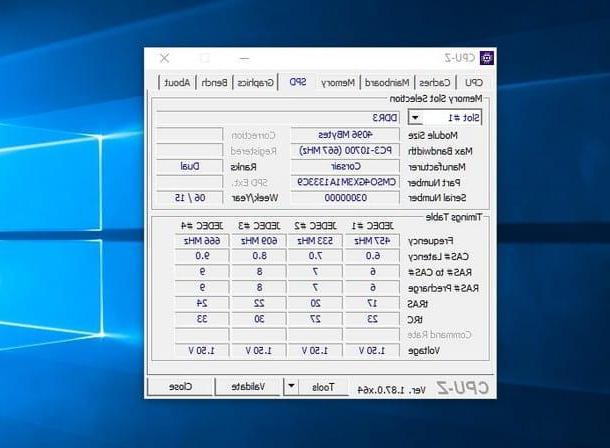This screenshot has height=448, width=610.
Task: Open the CPU tab
Action: (473, 82)
